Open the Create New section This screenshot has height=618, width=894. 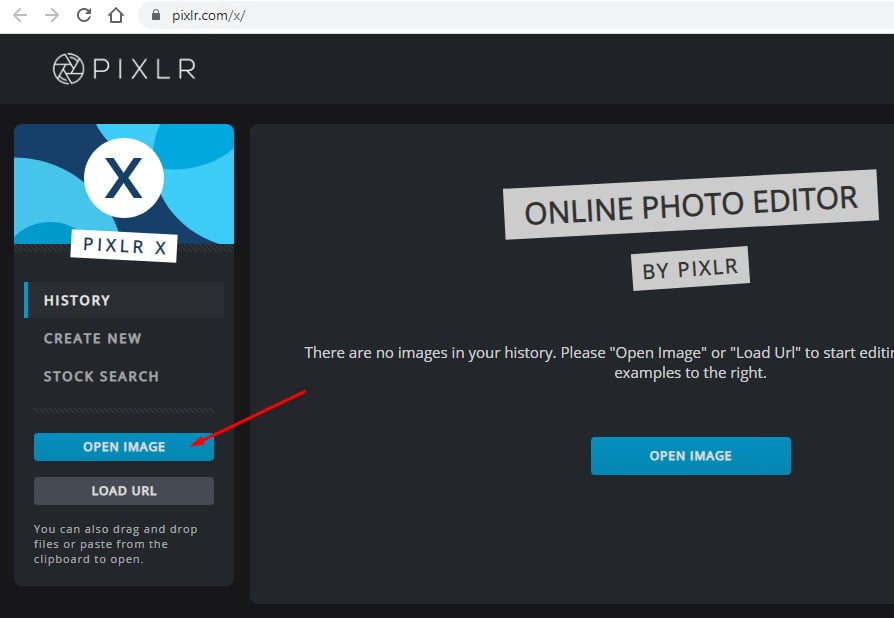92,338
